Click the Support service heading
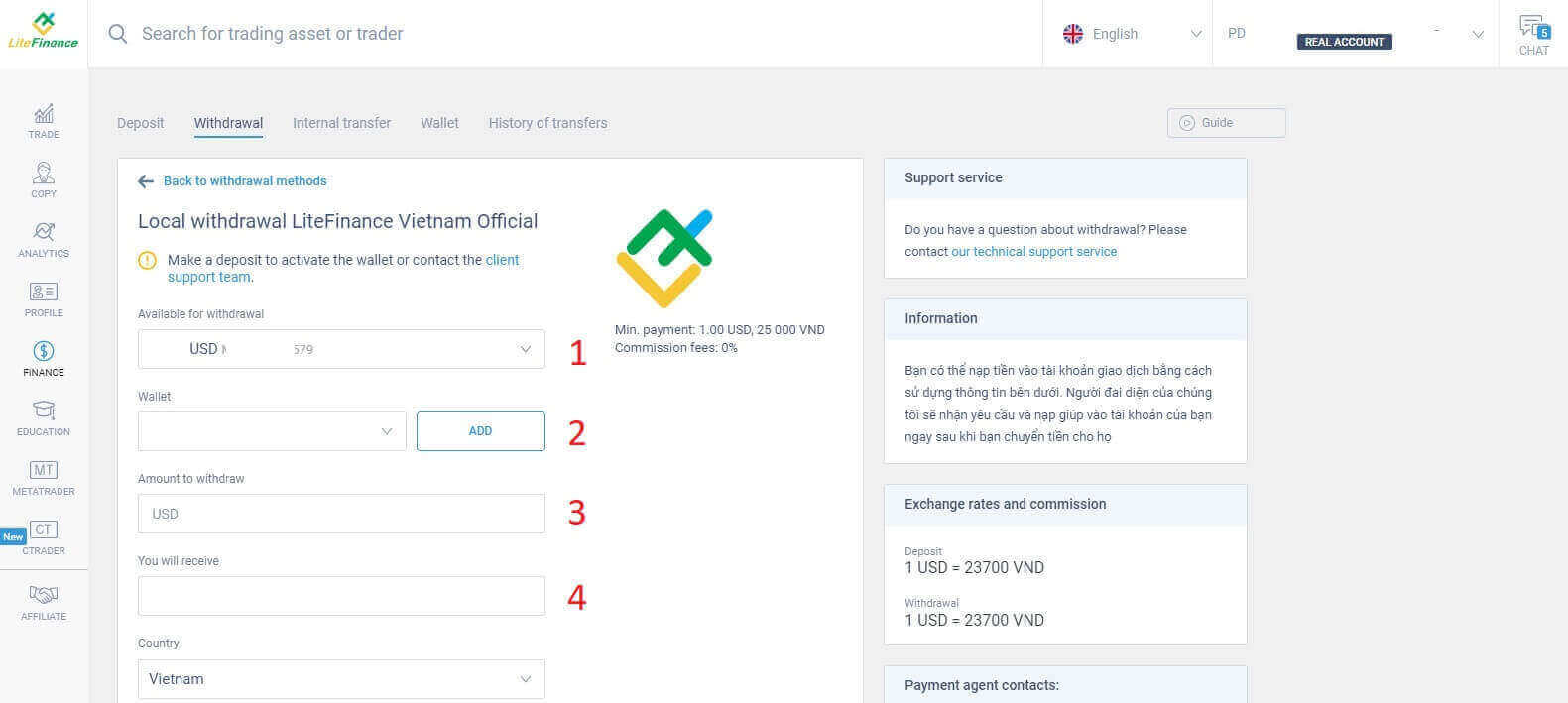 (953, 178)
